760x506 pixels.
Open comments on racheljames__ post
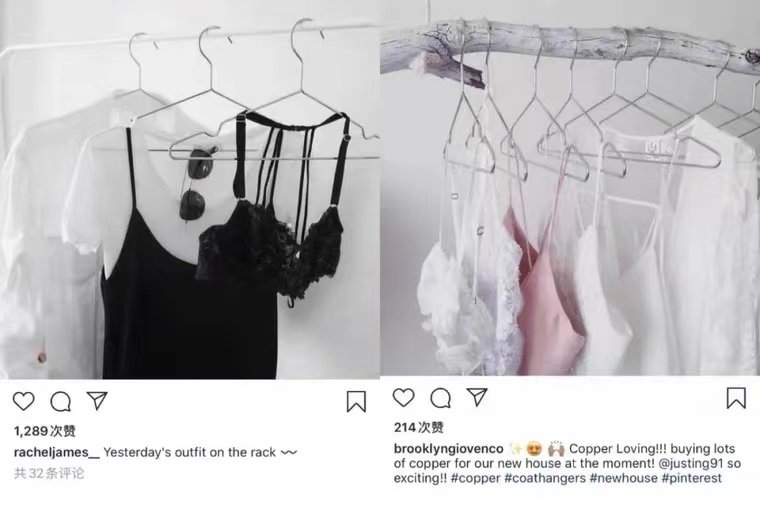coord(61,402)
